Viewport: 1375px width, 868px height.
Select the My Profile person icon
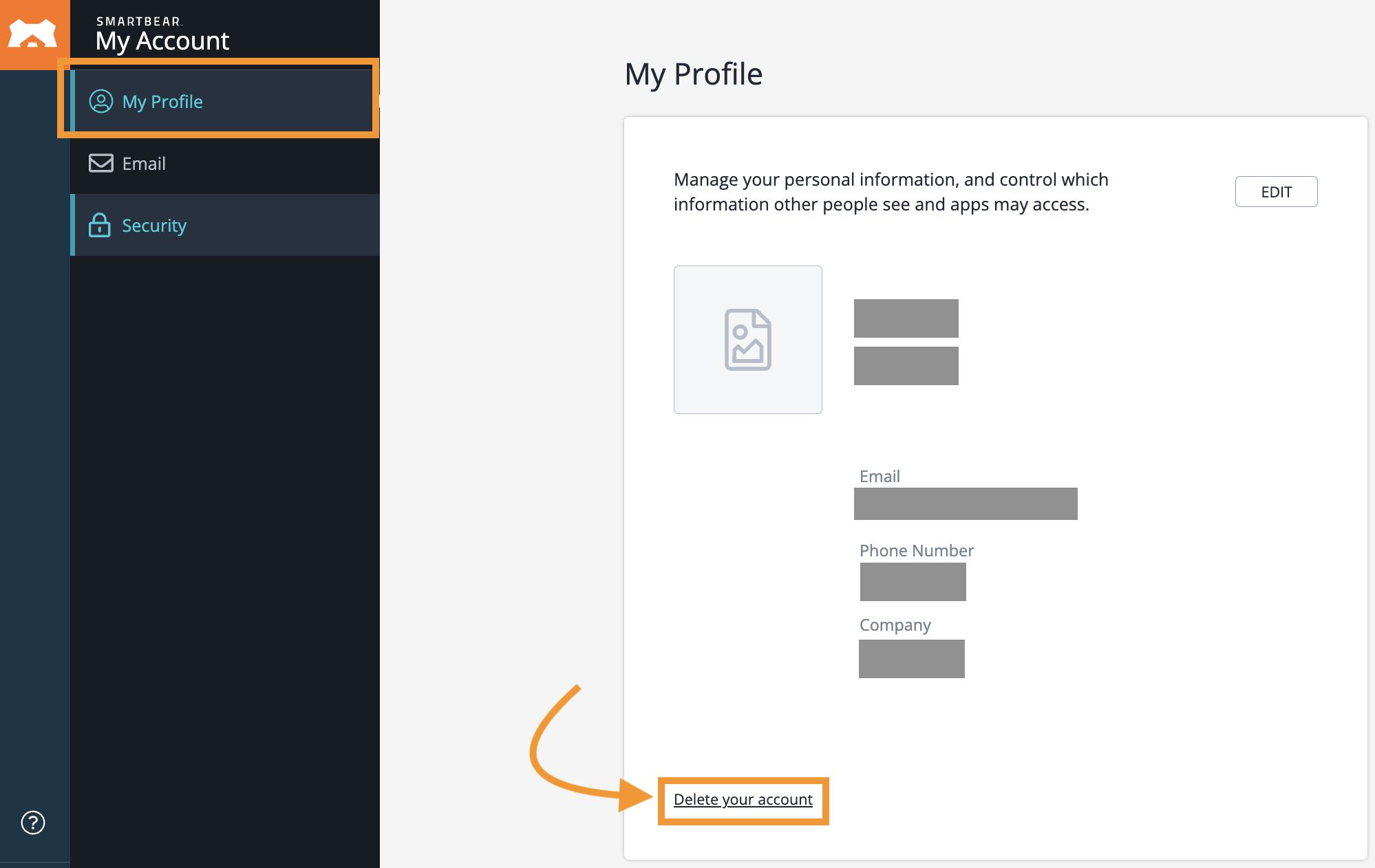tap(100, 101)
